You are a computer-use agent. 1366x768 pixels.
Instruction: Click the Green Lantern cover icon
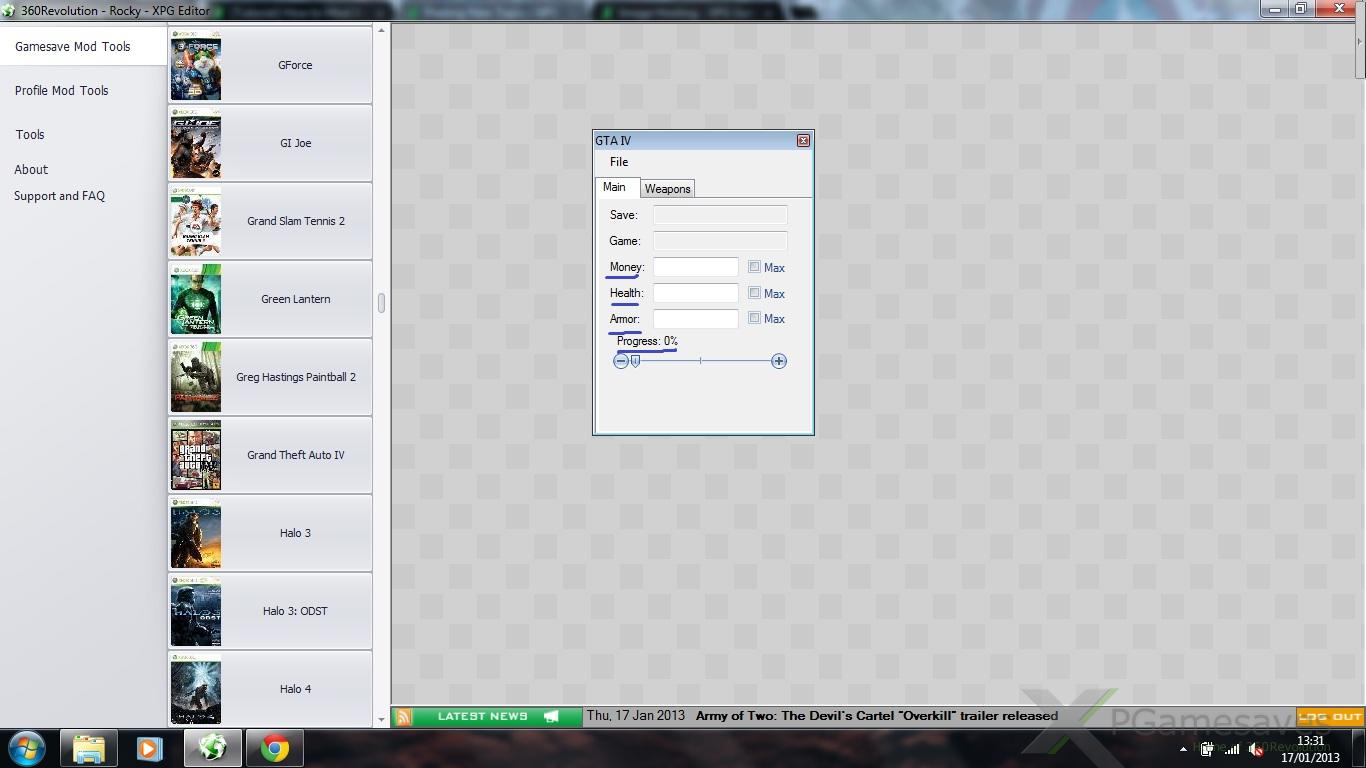click(x=196, y=299)
